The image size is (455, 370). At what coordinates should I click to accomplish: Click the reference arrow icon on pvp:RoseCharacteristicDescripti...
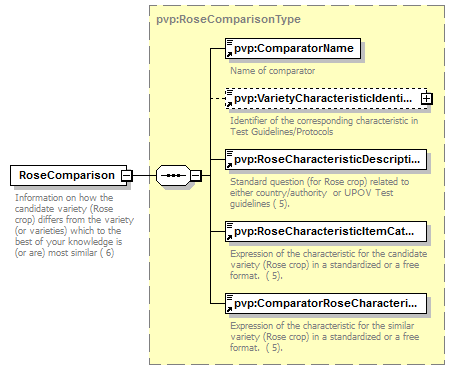[x=229, y=166]
